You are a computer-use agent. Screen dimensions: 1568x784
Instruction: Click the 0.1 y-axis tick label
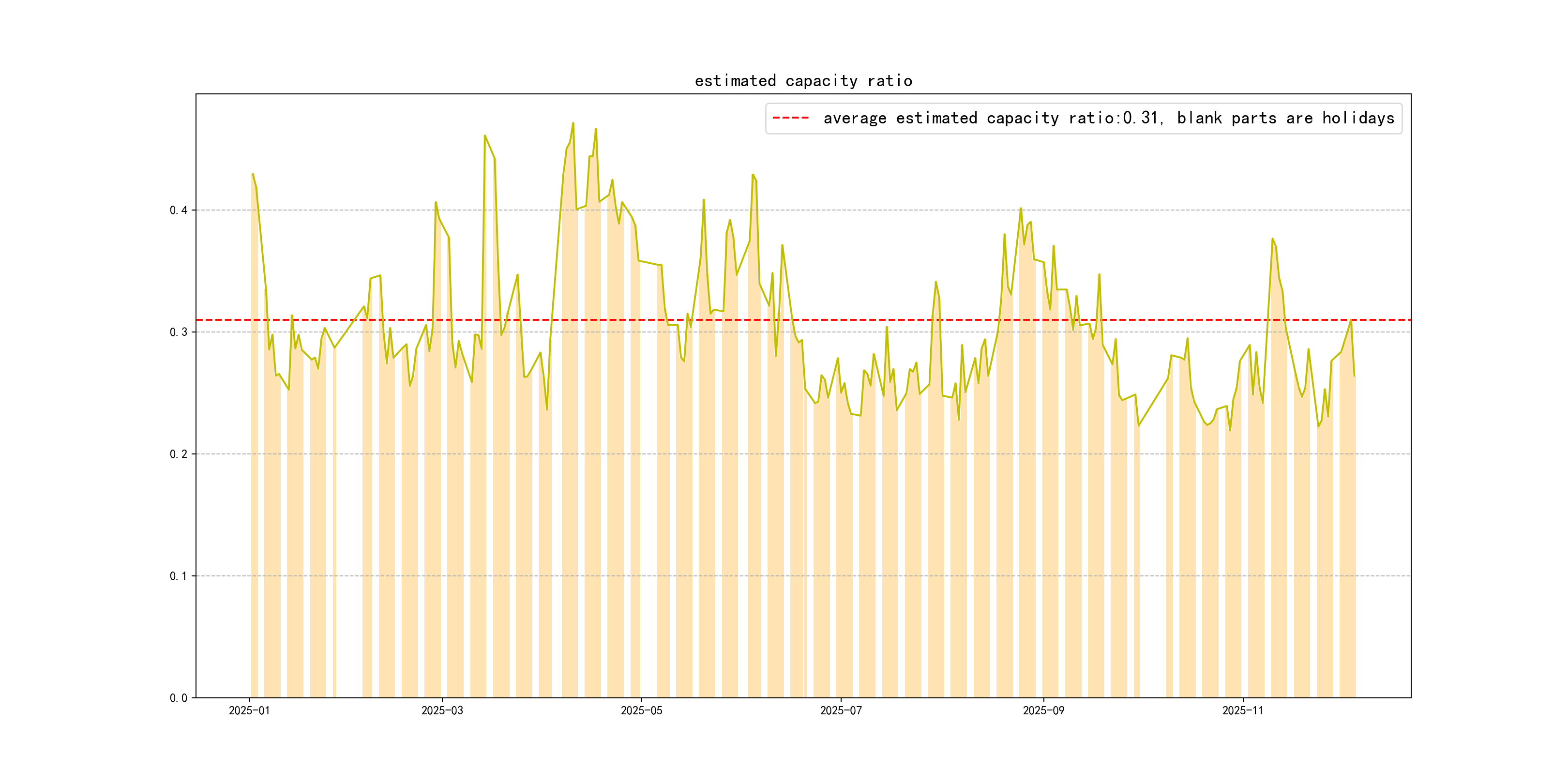[x=178, y=576]
